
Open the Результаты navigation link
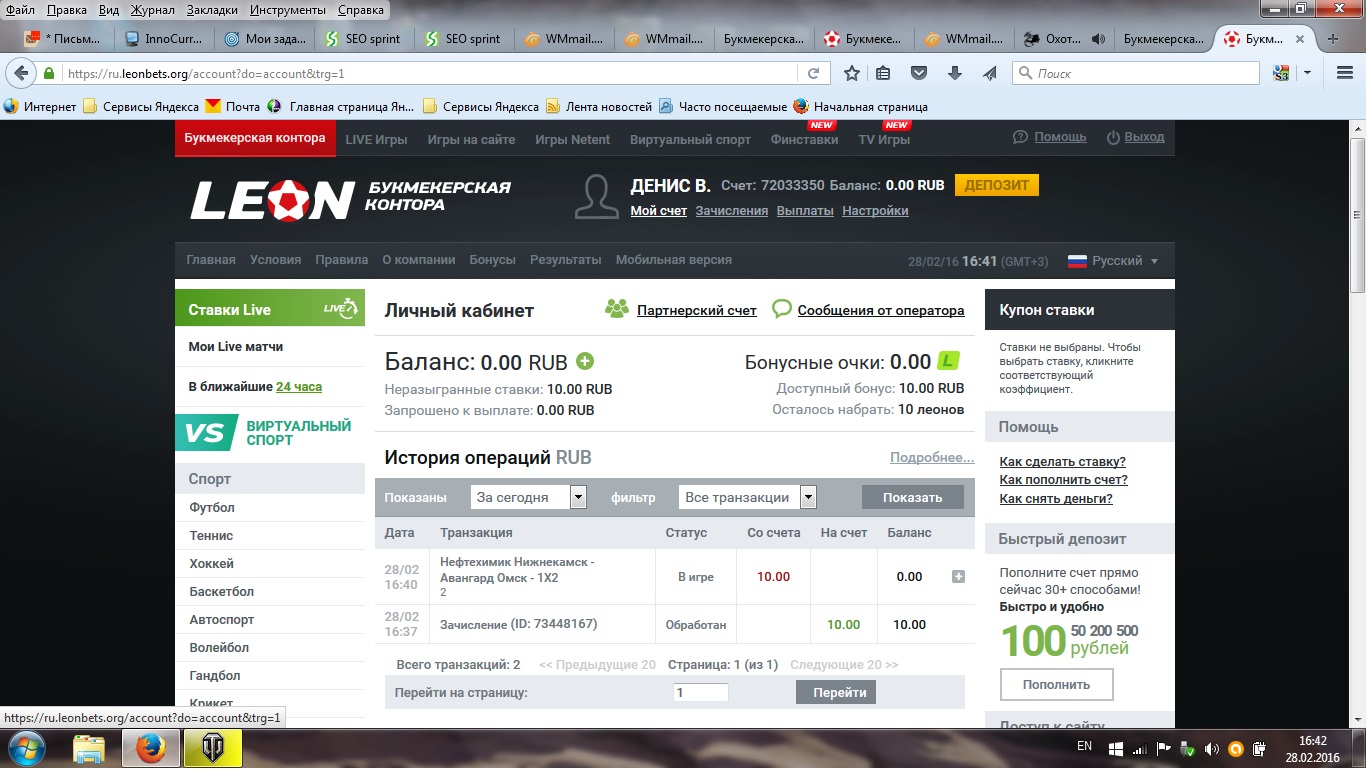click(566, 260)
